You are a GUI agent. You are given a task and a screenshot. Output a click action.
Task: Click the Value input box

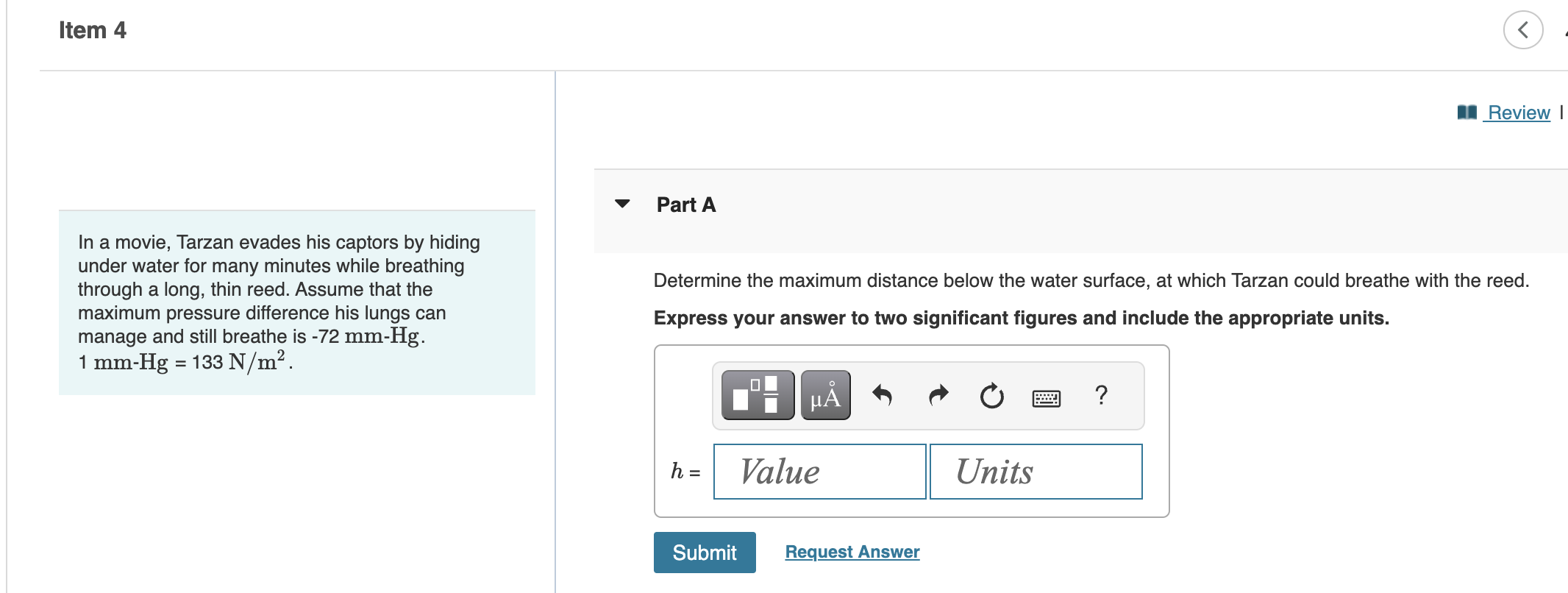point(819,471)
